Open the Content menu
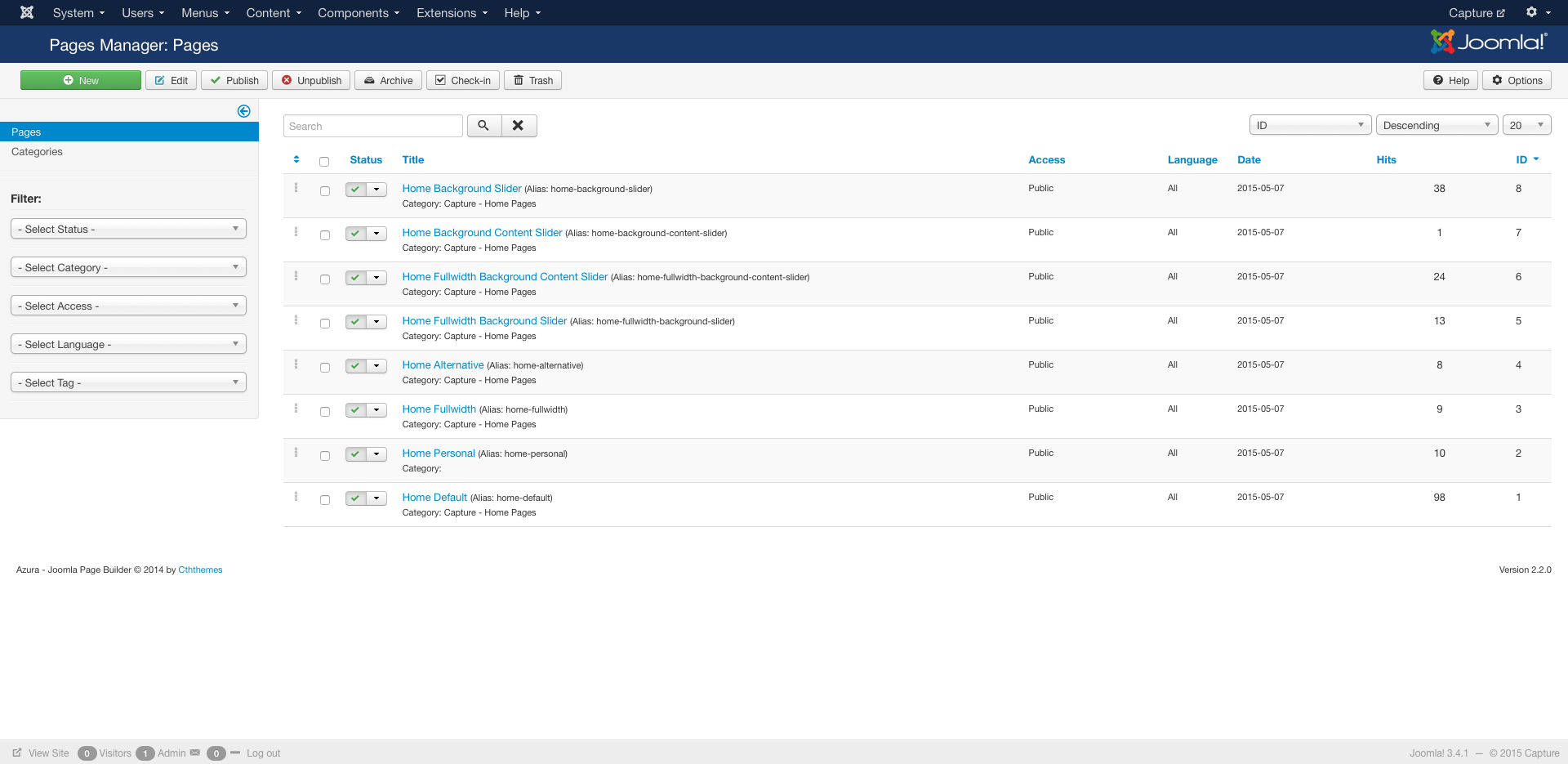 click(x=274, y=12)
